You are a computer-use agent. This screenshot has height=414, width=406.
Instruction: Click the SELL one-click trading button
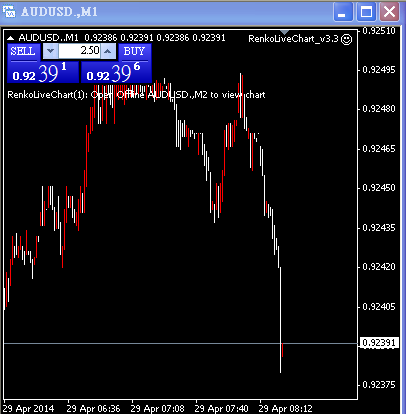tap(23, 52)
